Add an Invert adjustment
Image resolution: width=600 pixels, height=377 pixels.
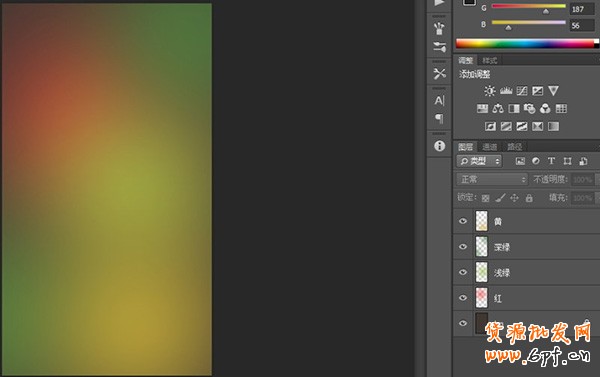coord(490,126)
